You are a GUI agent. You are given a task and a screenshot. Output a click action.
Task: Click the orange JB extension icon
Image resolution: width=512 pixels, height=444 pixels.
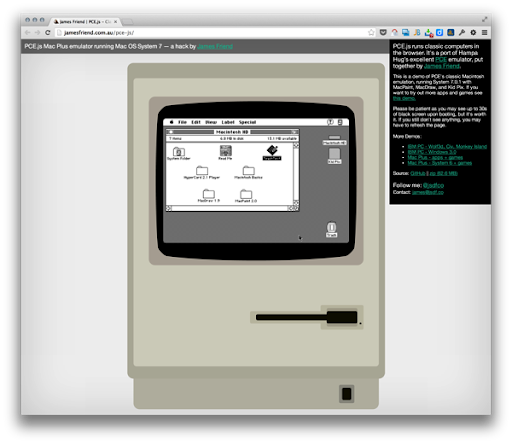(417, 32)
